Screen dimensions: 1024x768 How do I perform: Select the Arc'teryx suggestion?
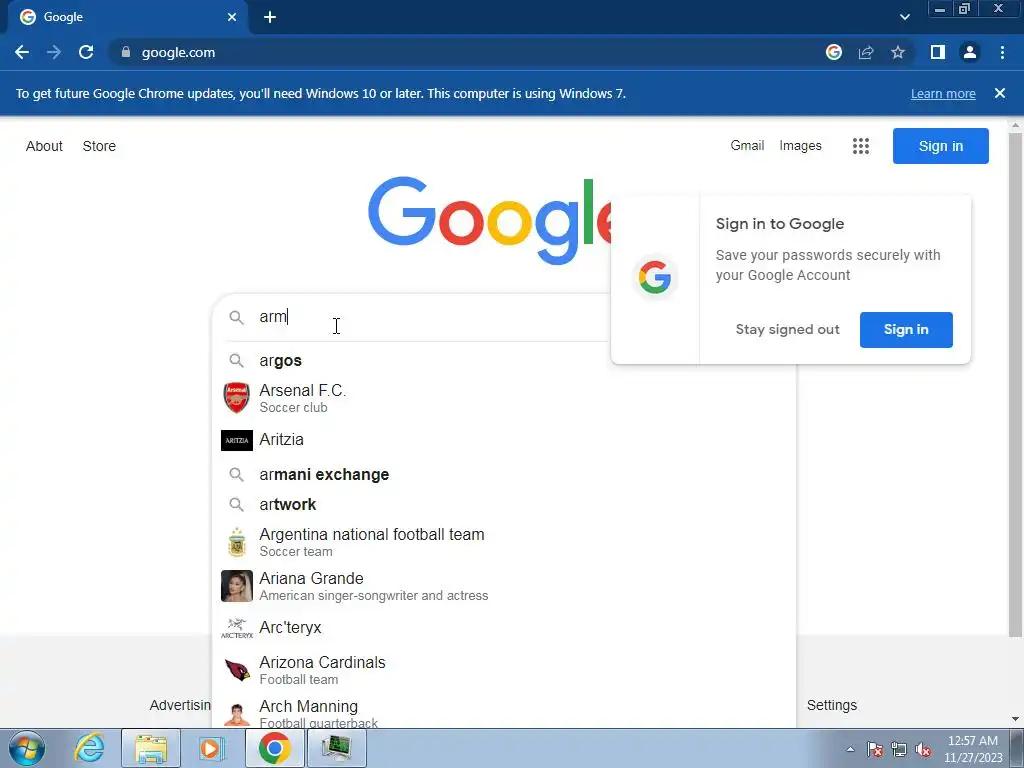(x=504, y=628)
